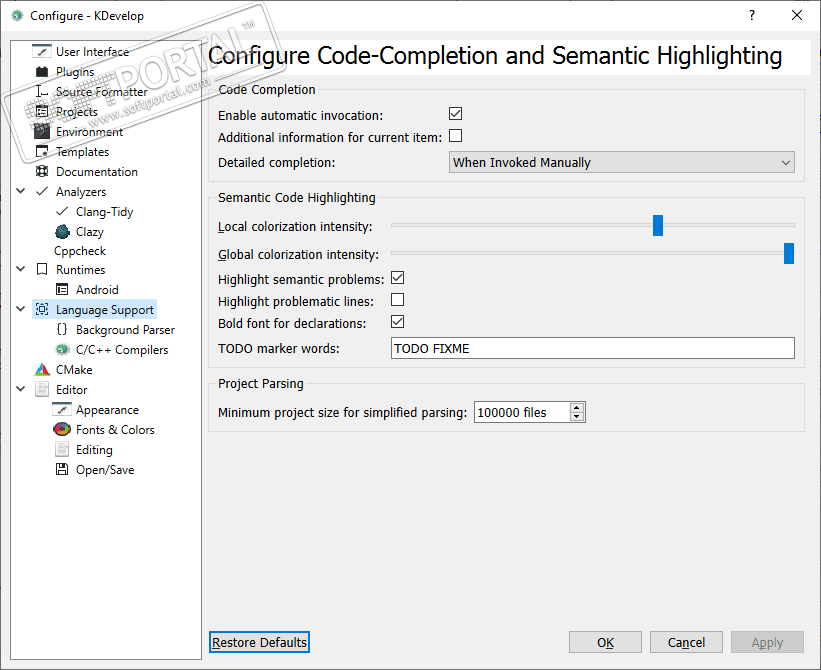Collapse the Analyzers tree section
The height and width of the screenshot is (670, 821).
coord(20,191)
